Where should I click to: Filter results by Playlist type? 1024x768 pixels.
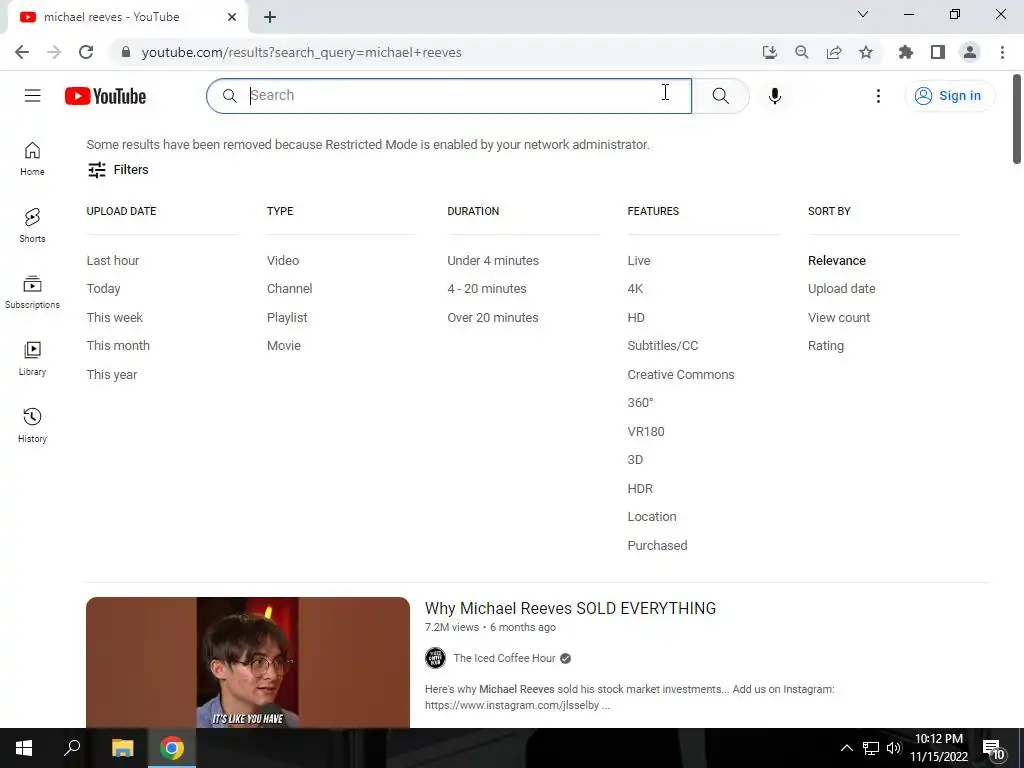tap(287, 317)
